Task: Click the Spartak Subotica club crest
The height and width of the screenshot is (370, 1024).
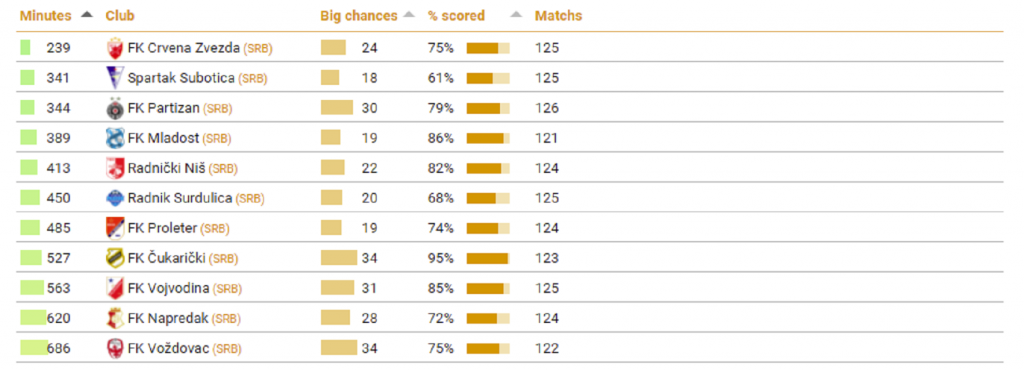Action: 114,78
